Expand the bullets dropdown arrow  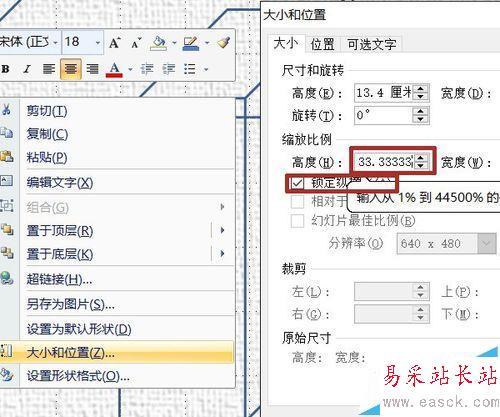coord(206,69)
